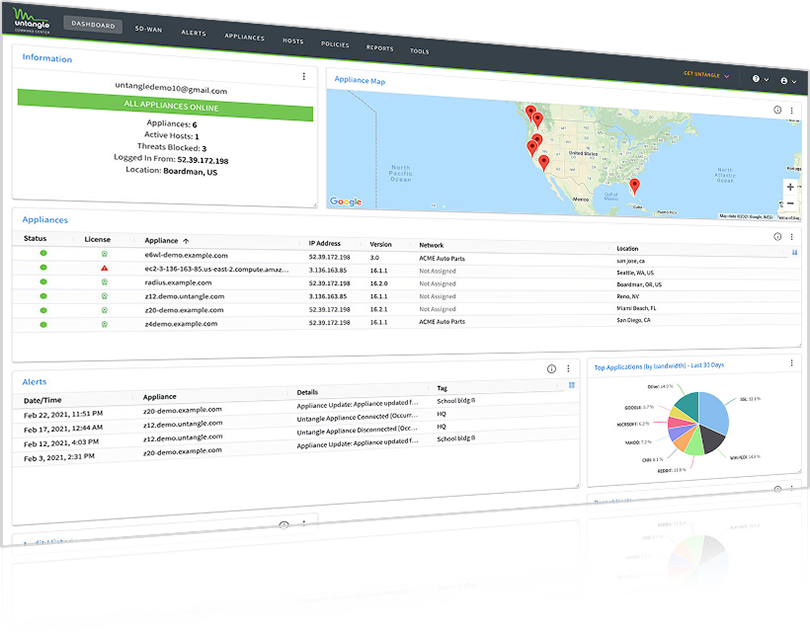Screen dimensions: 810x634
Task: Click the dark gray pie slice
Action: pyautogui.click(x=712, y=439)
